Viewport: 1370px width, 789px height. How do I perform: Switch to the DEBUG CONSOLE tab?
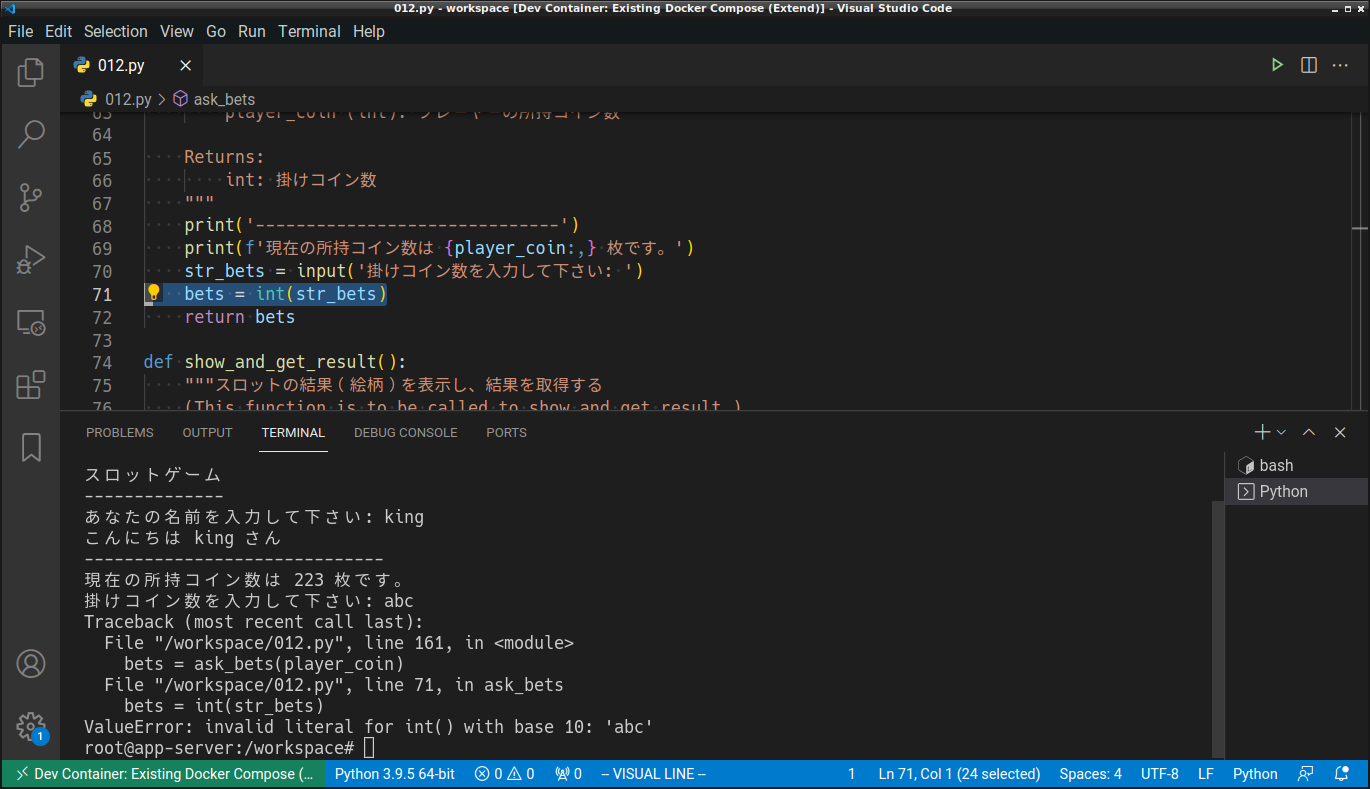pyautogui.click(x=406, y=432)
